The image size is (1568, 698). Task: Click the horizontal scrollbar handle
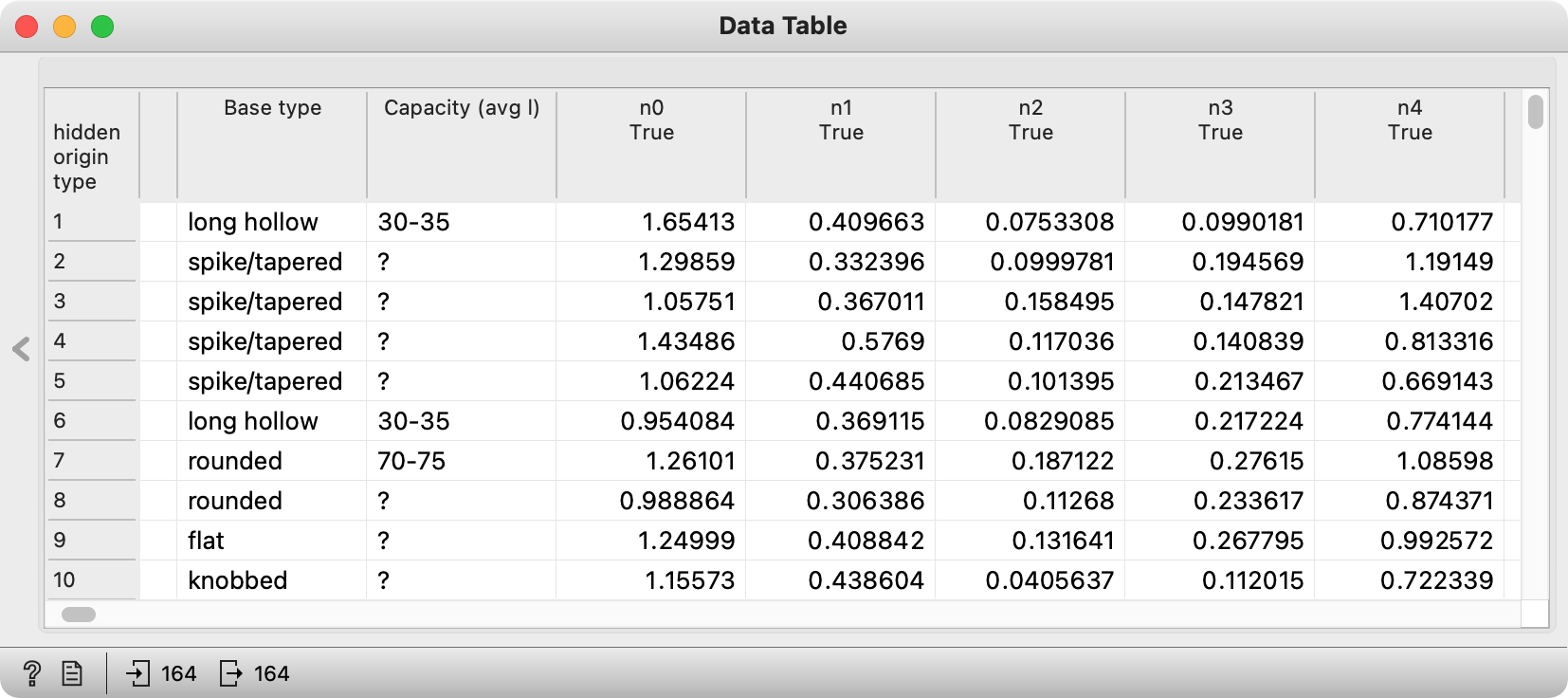tap(79, 615)
